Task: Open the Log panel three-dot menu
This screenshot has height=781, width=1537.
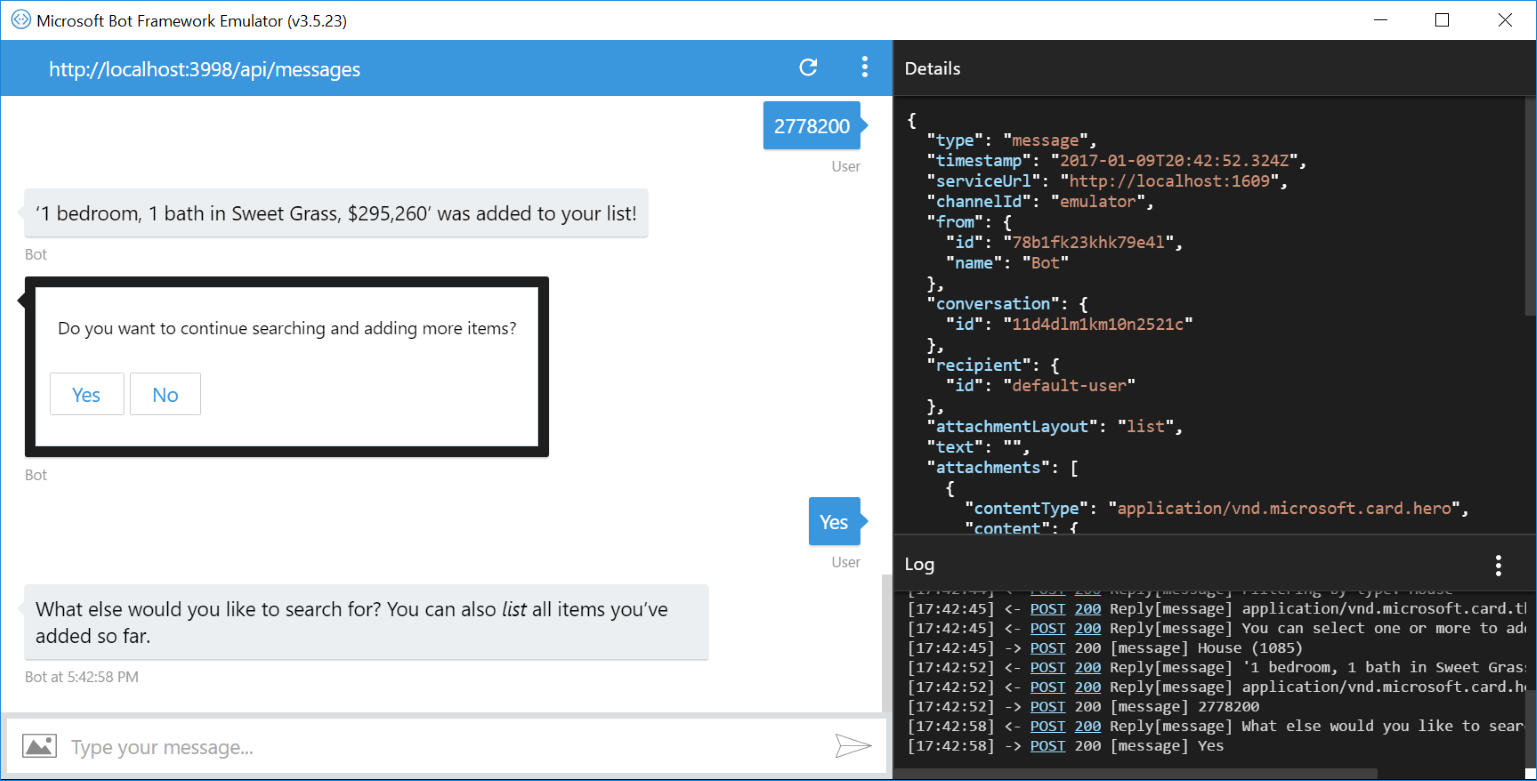Action: 1498,565
